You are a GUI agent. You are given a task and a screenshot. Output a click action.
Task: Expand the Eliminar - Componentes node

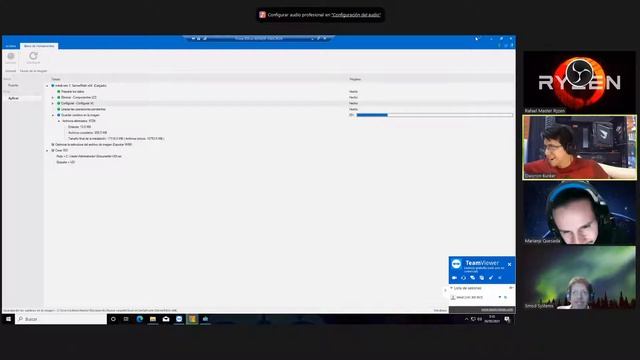point(53,98)
